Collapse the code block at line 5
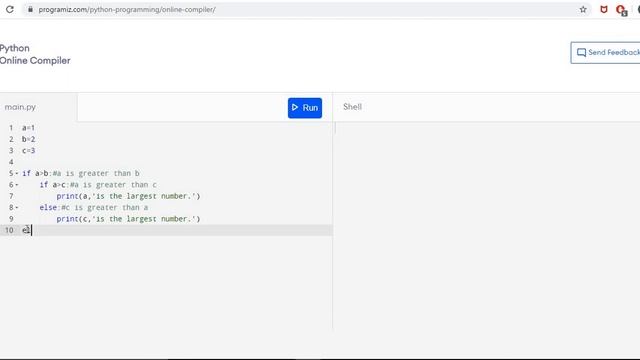 [x=17, y=173]
